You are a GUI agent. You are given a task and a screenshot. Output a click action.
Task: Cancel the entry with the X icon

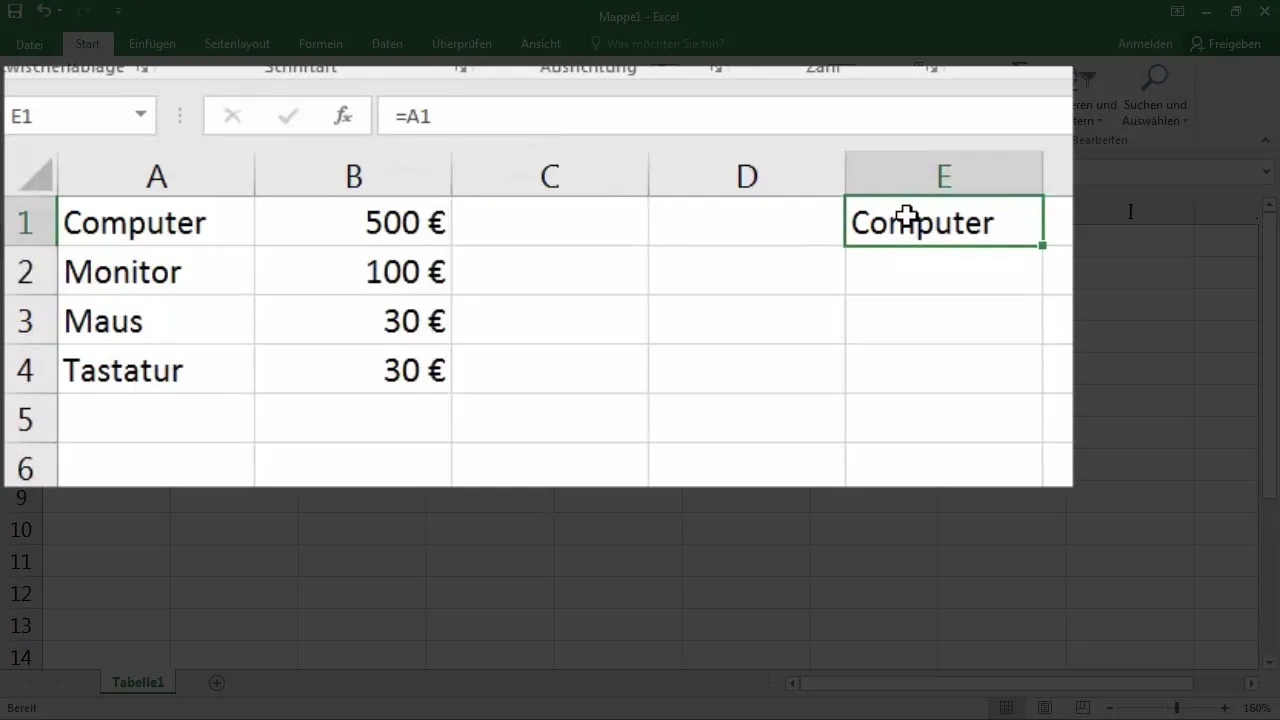pos(232,116)
